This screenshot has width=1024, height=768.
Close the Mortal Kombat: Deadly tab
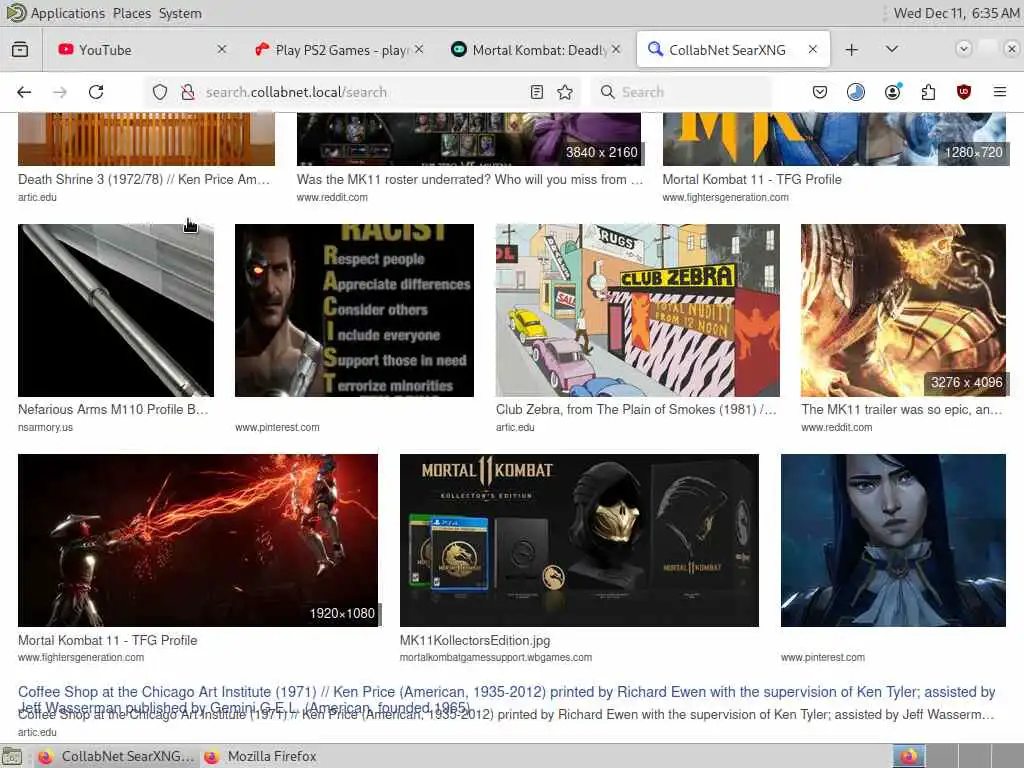tap(616, 49)
